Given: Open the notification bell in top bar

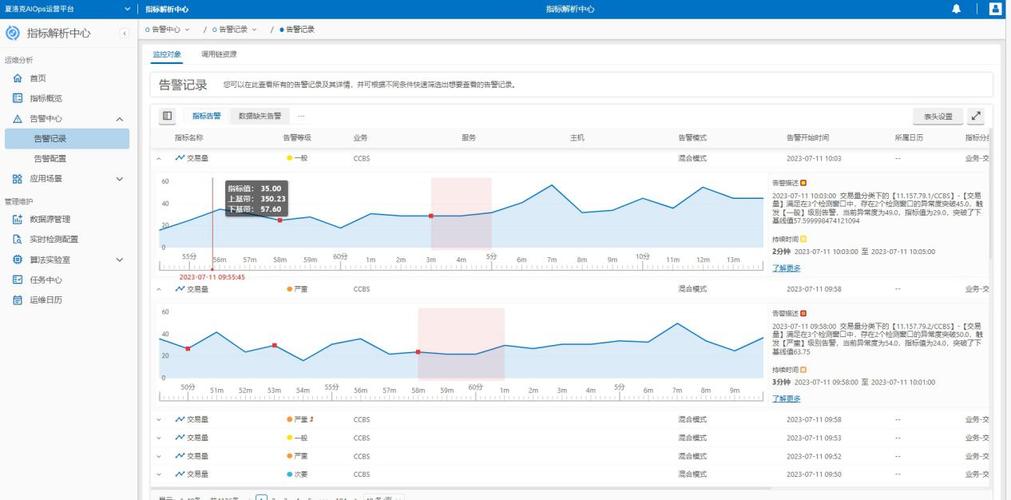Looking at the screenshot, I should point(956,9).
